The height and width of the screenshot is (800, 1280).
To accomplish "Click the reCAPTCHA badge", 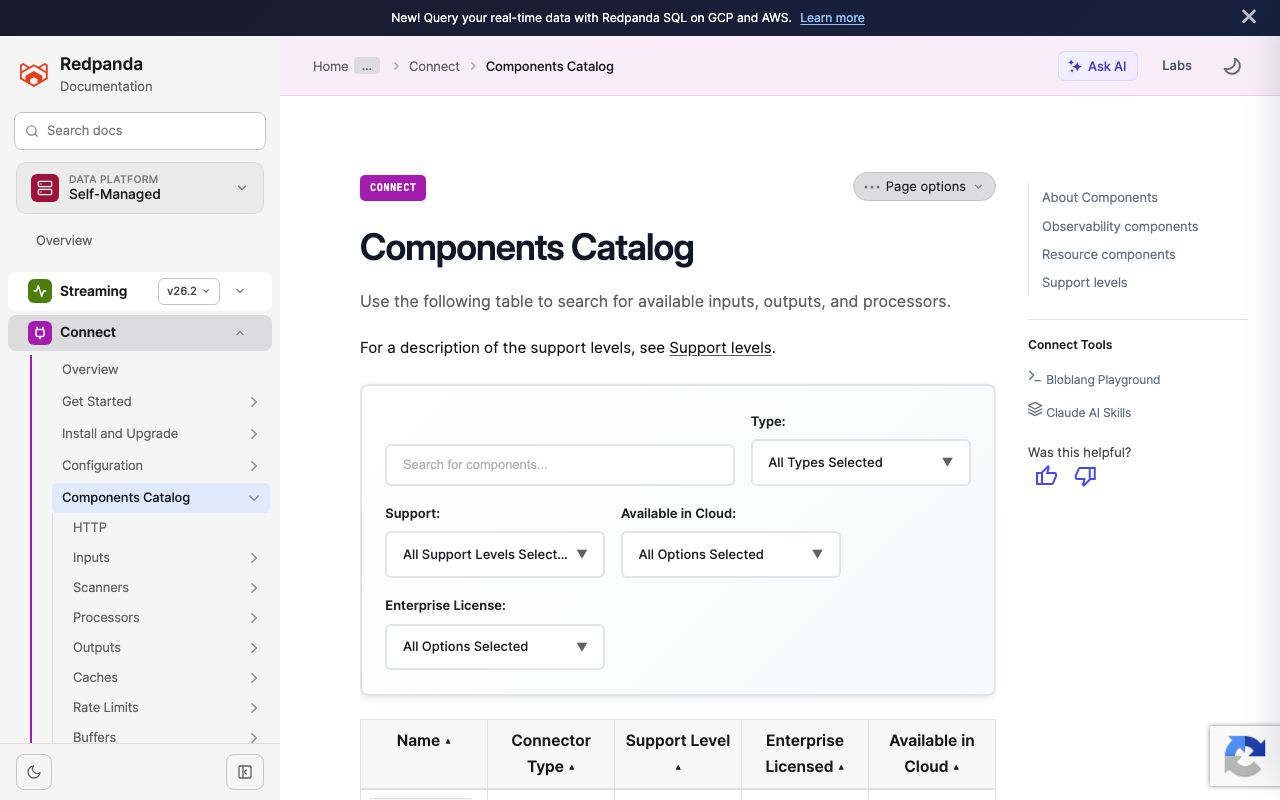I will tap(1245, 755).
